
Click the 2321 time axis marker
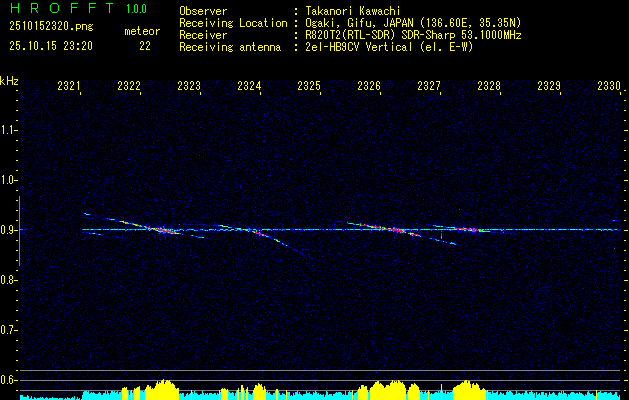click(69, 85)
